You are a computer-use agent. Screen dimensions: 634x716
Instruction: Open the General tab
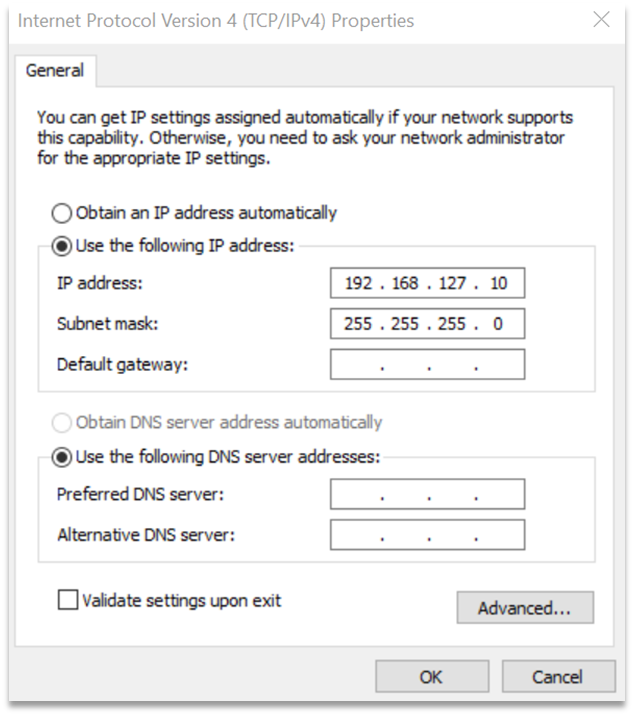[55, 71]
